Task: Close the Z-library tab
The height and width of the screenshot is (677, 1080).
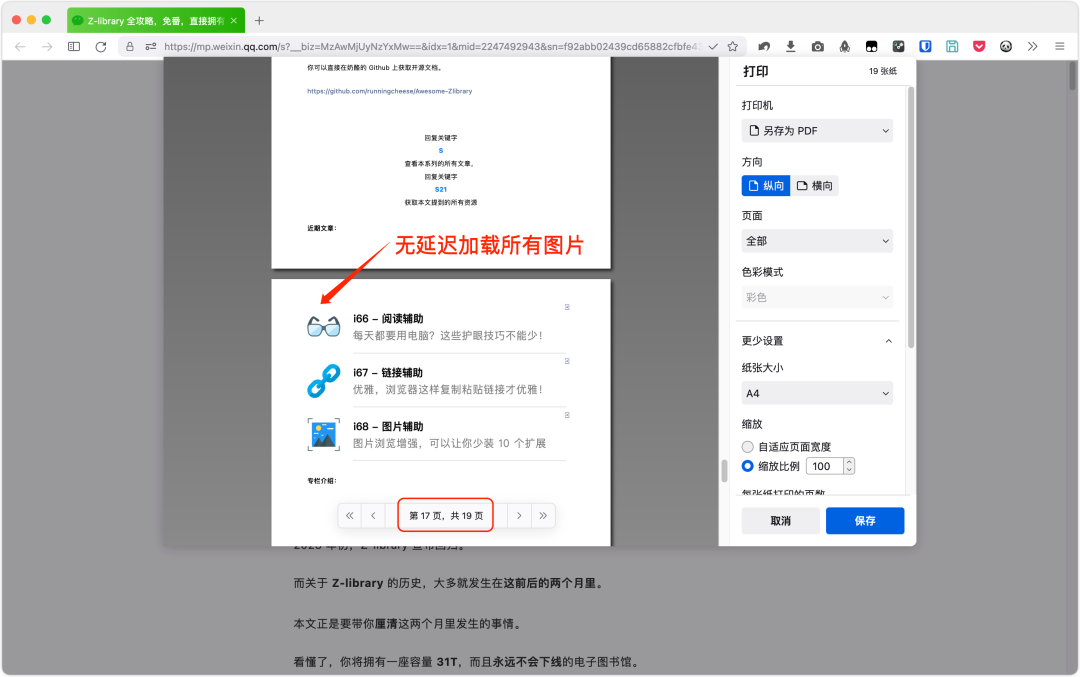Action: click(233, 21)
